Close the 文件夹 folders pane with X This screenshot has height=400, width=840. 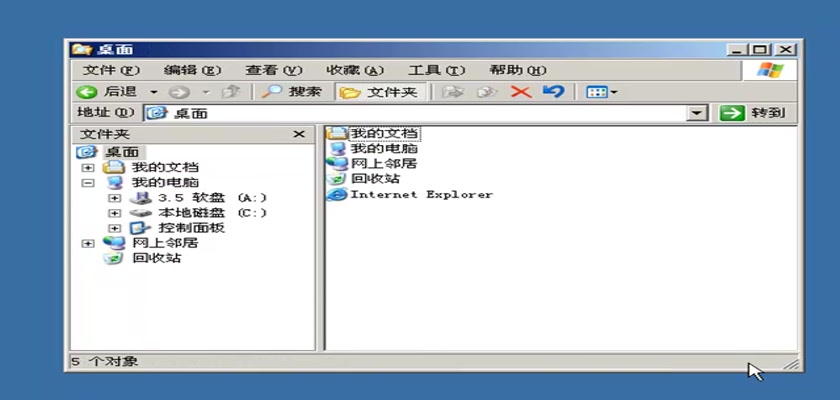[x=299, y=134]
